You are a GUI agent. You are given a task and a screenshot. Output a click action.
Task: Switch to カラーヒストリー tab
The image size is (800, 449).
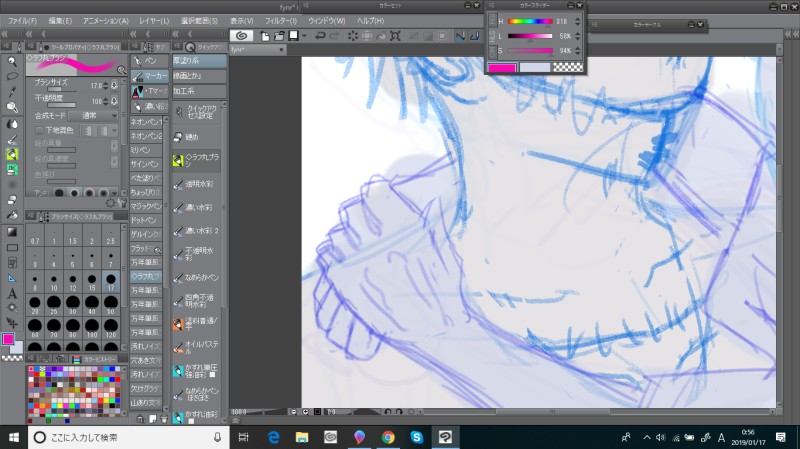click(94, 359)
